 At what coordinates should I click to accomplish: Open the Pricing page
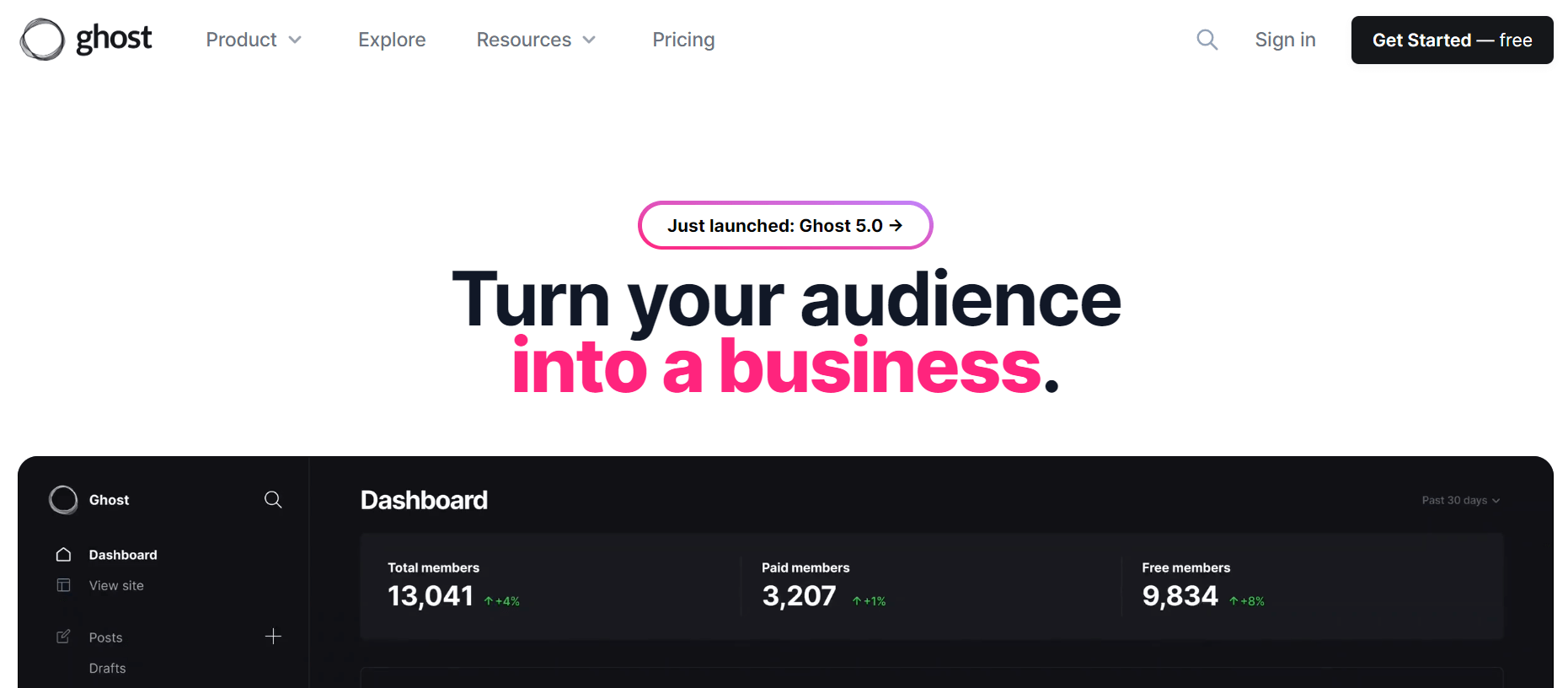(683, 40)
